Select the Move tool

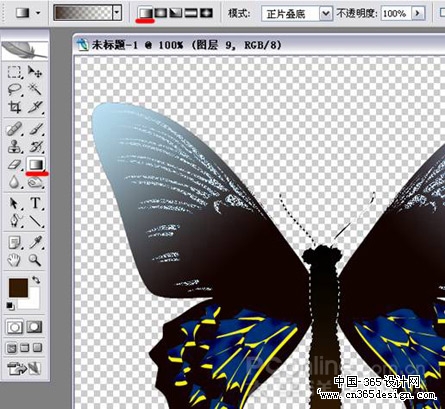click(x=35, y=72)
